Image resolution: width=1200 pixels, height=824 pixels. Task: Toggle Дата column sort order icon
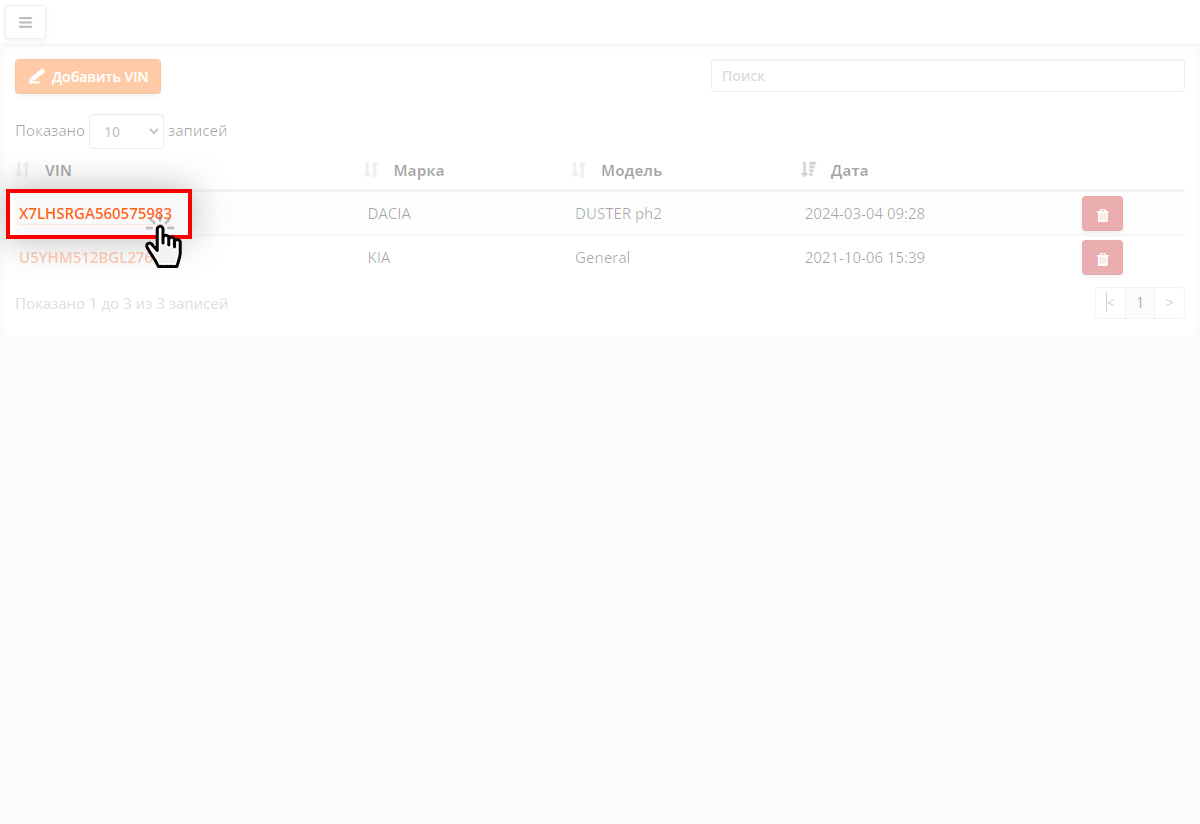[x=809, y=170]
